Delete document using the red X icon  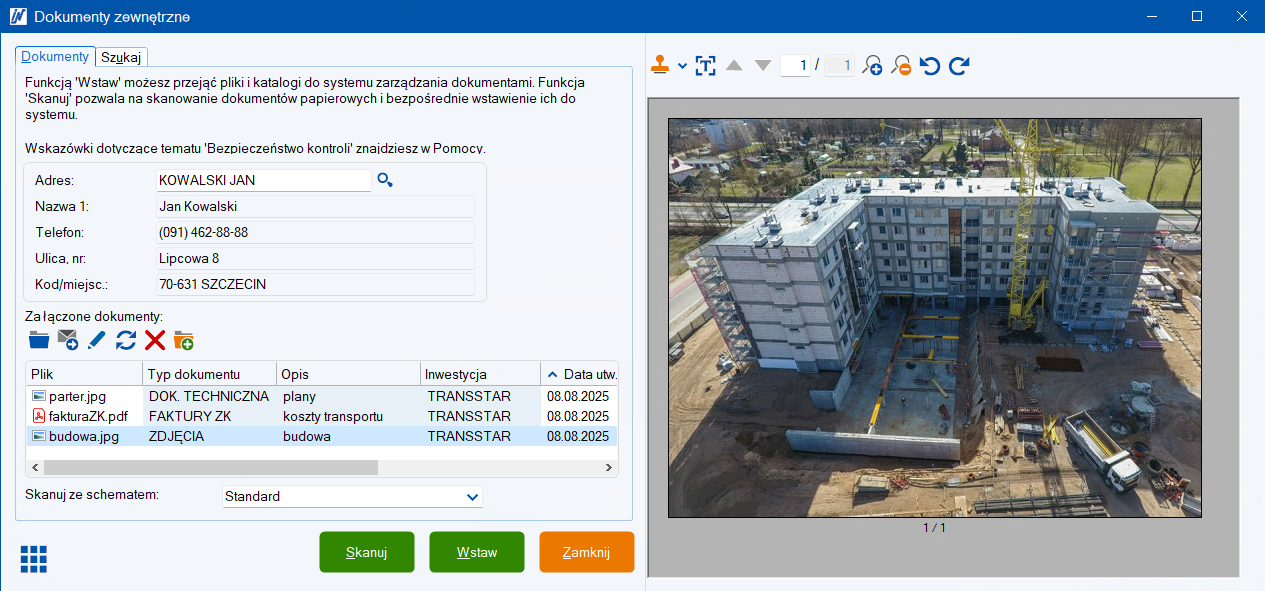155,340
